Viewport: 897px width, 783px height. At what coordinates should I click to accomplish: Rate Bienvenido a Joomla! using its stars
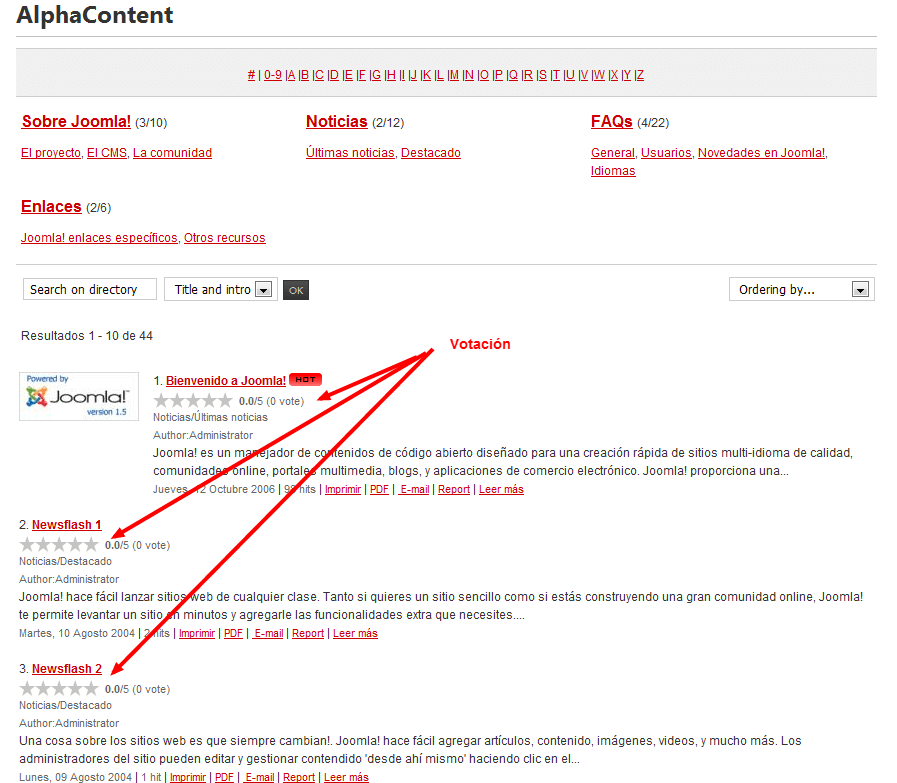193,400
